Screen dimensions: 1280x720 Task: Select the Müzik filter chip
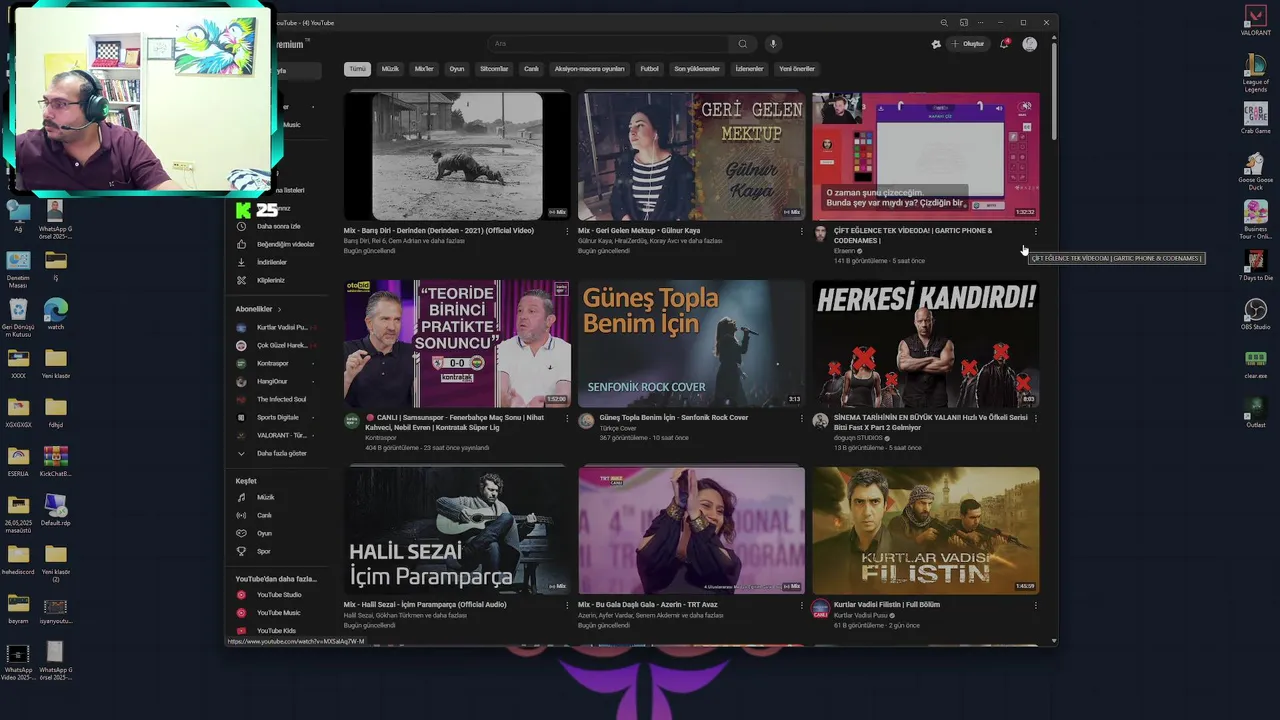pos(390,69)
